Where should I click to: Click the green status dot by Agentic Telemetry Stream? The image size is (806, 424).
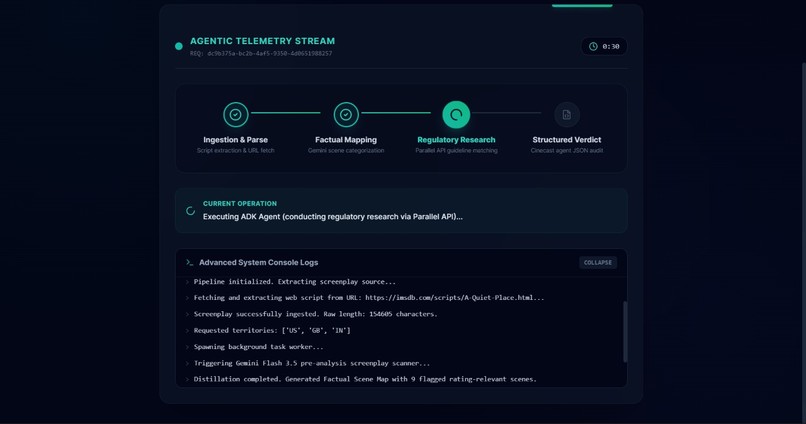pos(178,46)
